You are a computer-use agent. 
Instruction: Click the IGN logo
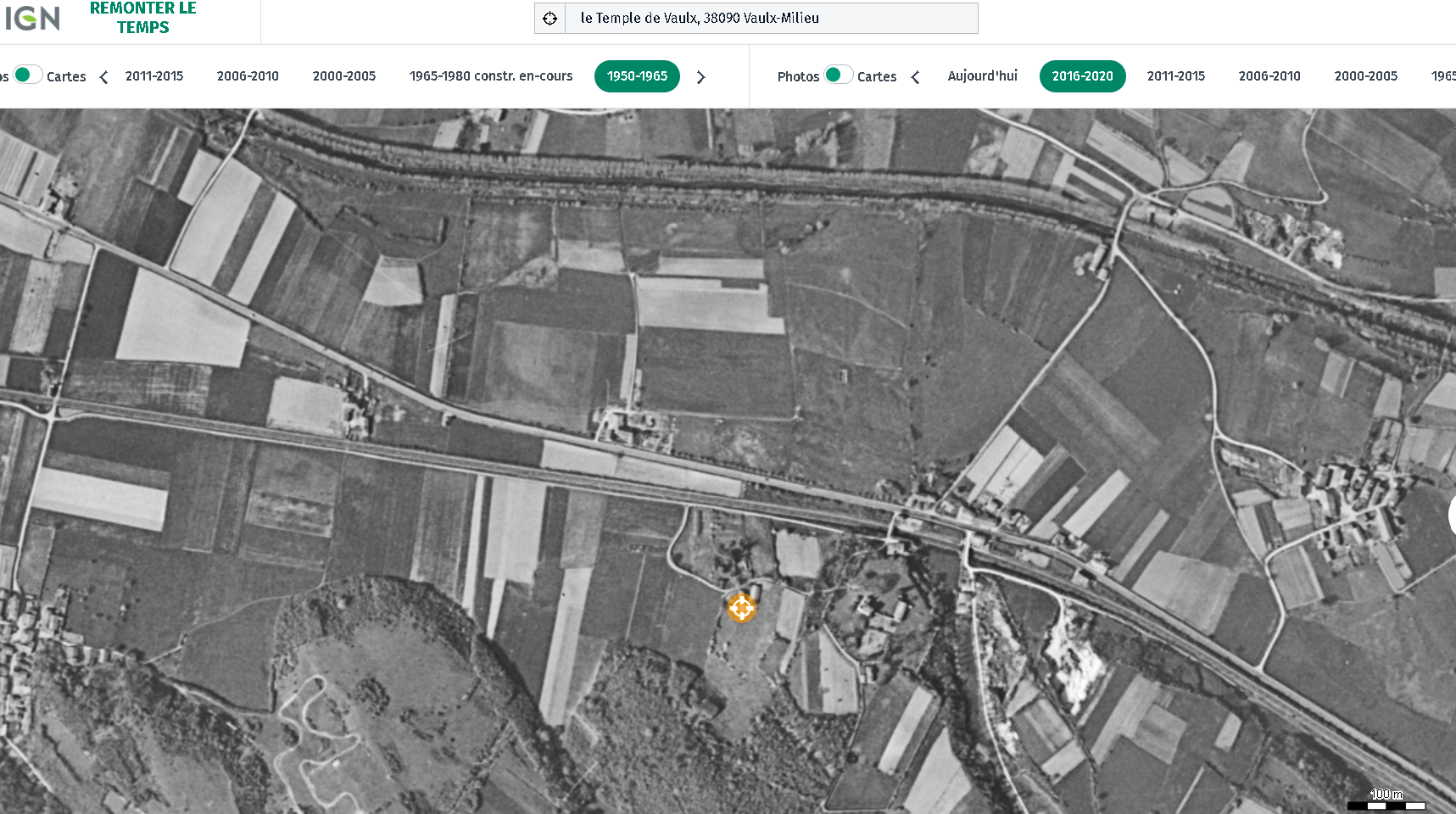[x=32, y=18]
